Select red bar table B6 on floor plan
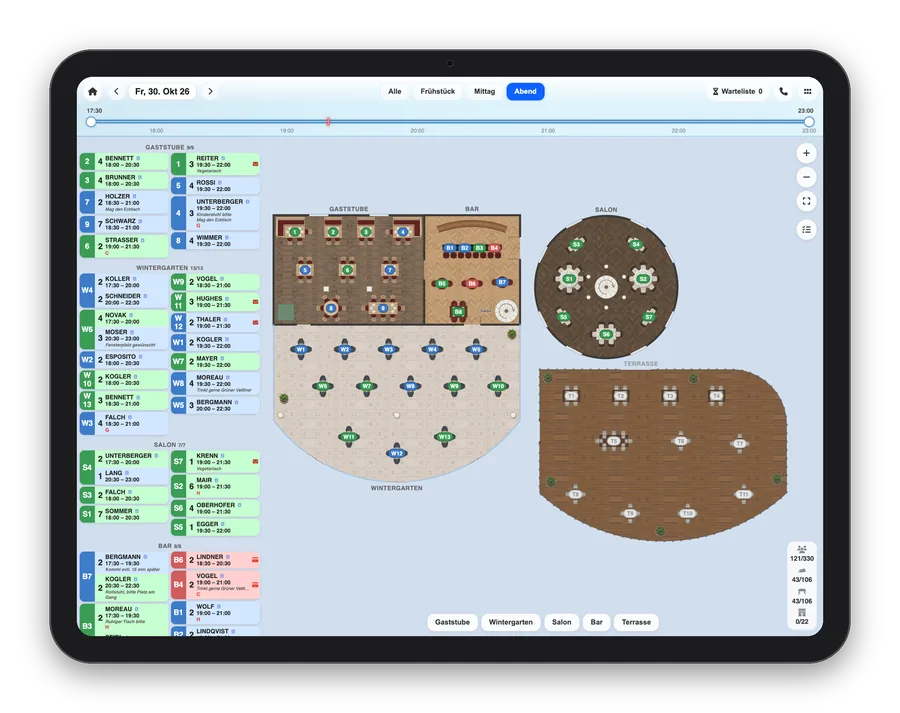 (x=472, y=283)
